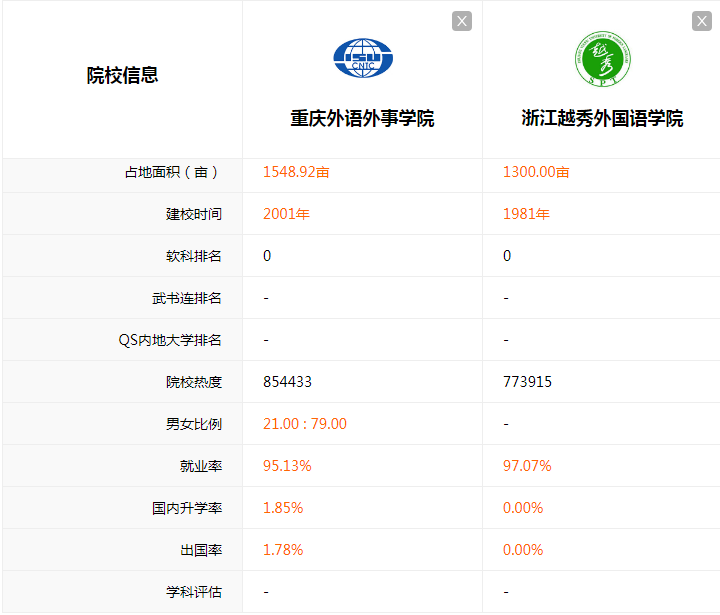Select the 出国率 row label
The height and width of the screenshot is (615, 720).
[x=201, y=550]
